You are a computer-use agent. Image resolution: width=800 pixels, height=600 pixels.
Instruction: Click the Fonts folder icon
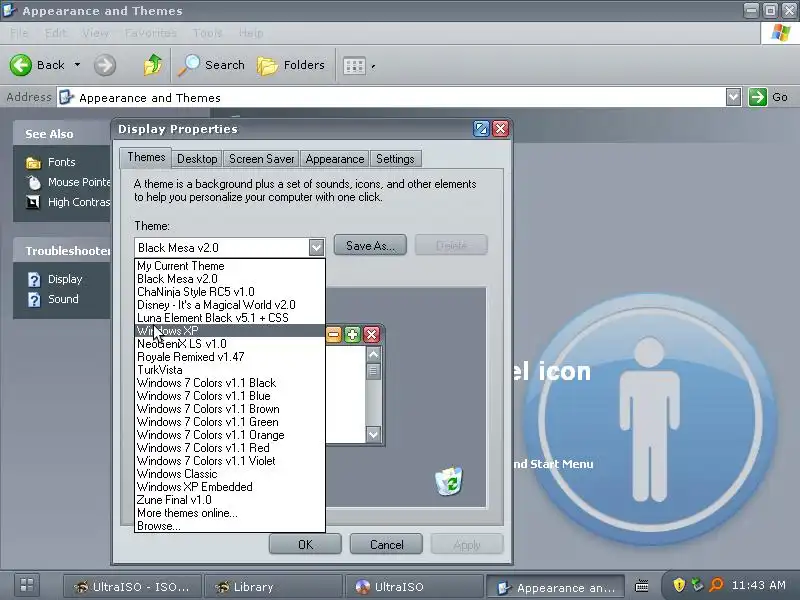(33, 163)
